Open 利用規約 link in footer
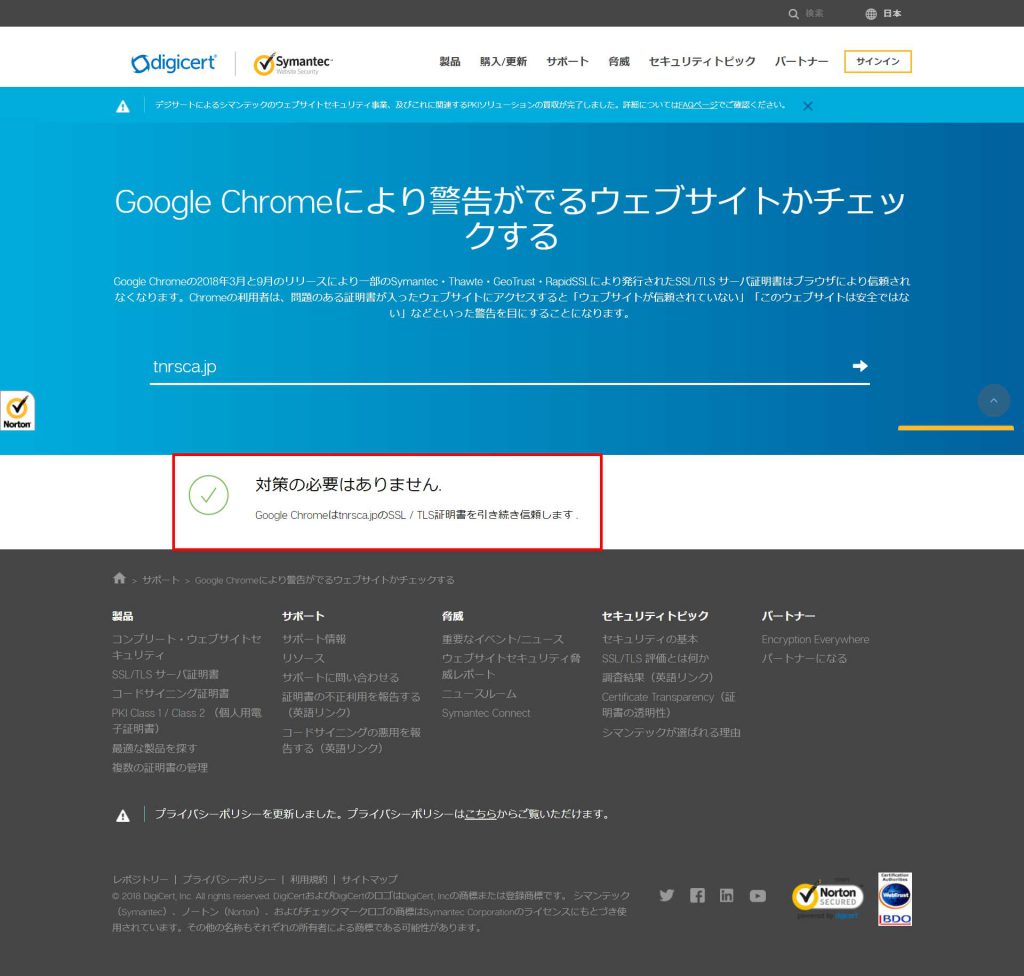 [308, 879]
